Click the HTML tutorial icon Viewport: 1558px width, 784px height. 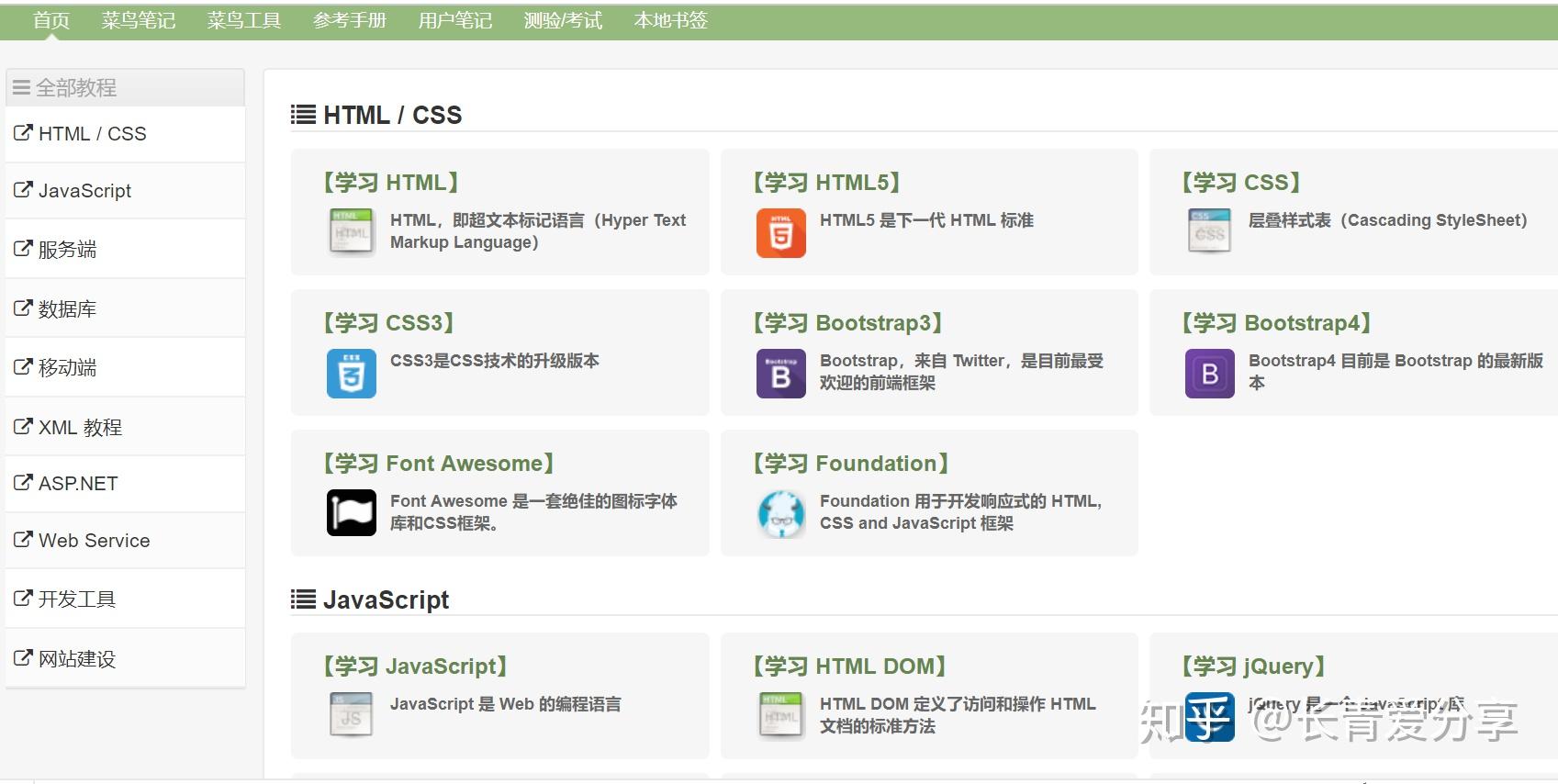click(x=352, y=231)
